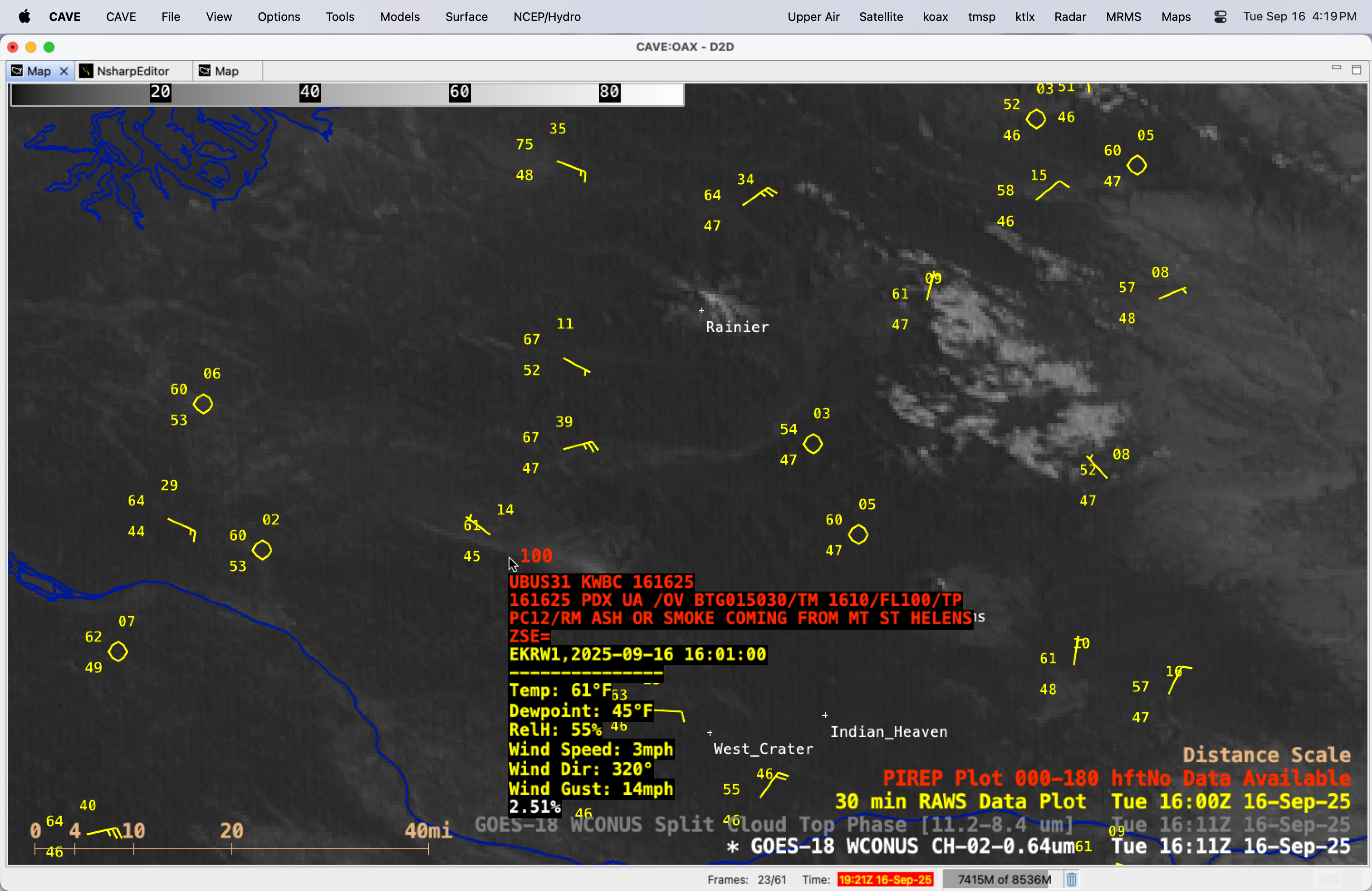The width and height of the screenshot is (1372, 891).
Task: Open the Models menu
Action: tap(400, 17)
